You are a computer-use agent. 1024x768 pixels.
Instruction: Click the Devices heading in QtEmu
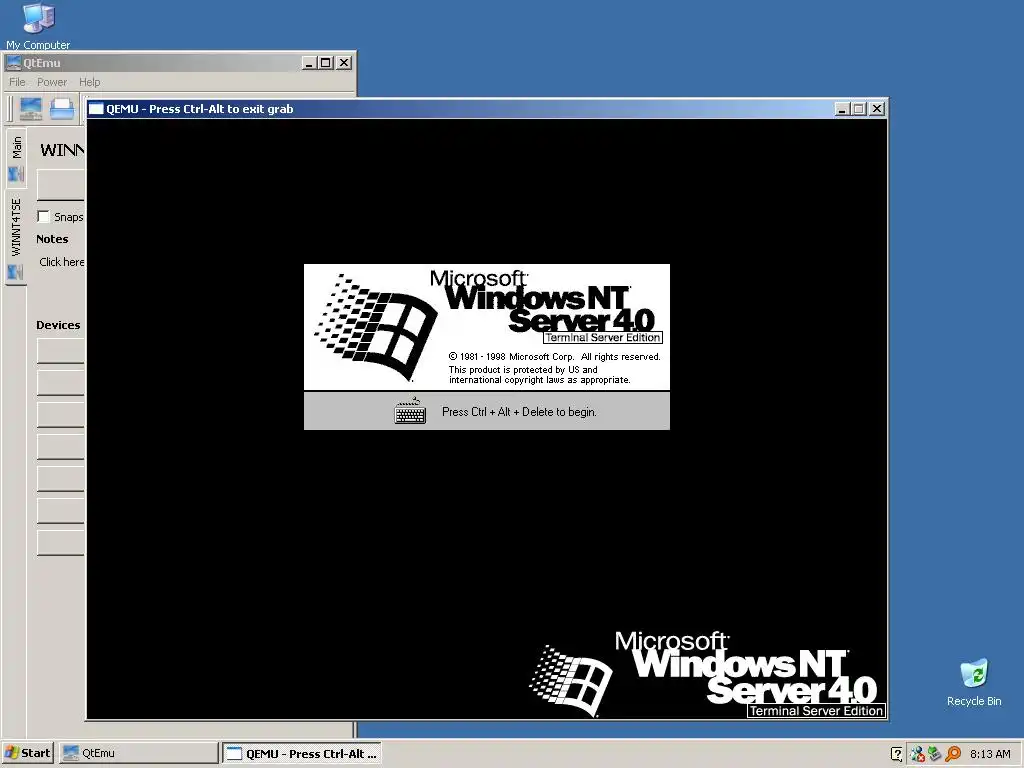[x=58, y=325]
